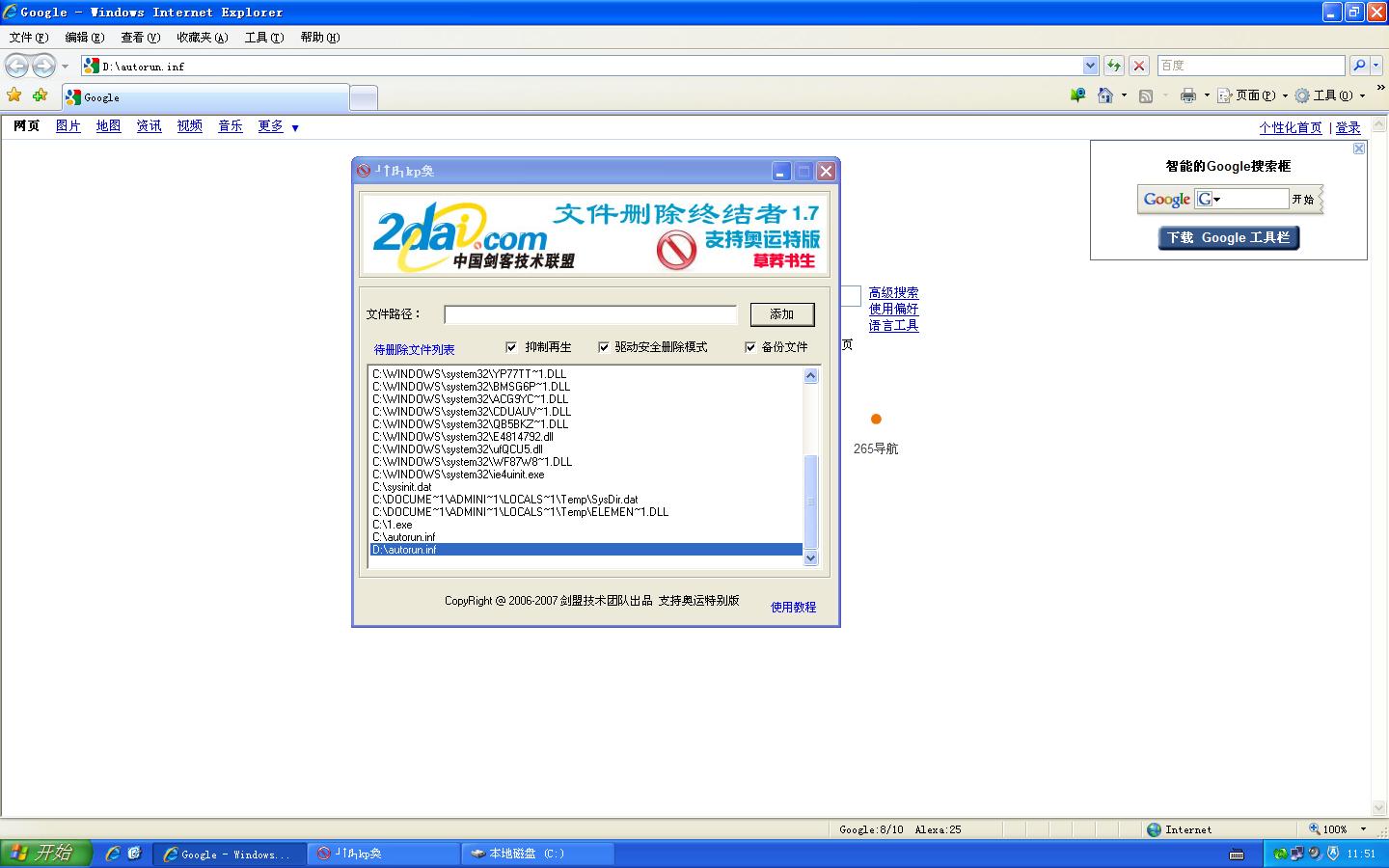1389x868 pixels.
Task: Open the 查看(V) menu
Action: tap(140, 38)
